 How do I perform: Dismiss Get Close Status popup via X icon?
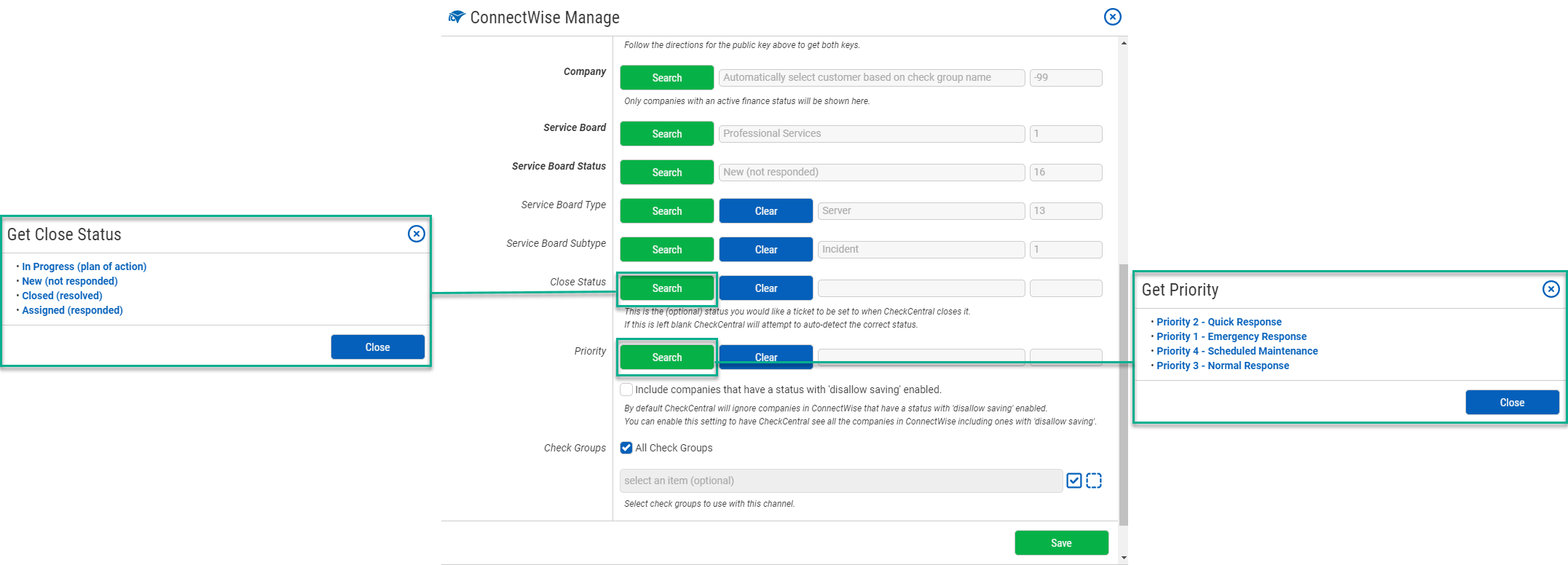(416, 234)
